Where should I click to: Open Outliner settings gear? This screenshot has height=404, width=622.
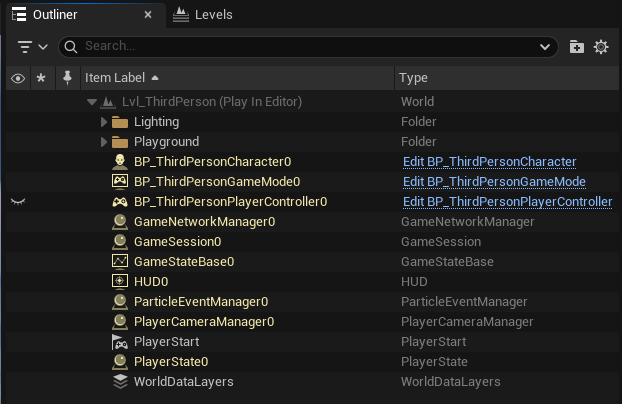pyautogui.click(x=601, y=47)
